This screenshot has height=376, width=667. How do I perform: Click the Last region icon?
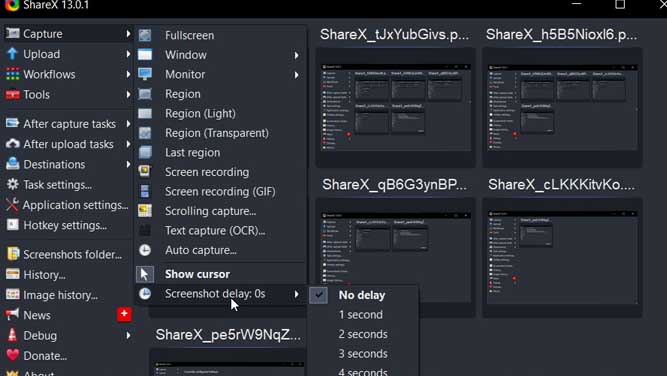click(145, 152)
